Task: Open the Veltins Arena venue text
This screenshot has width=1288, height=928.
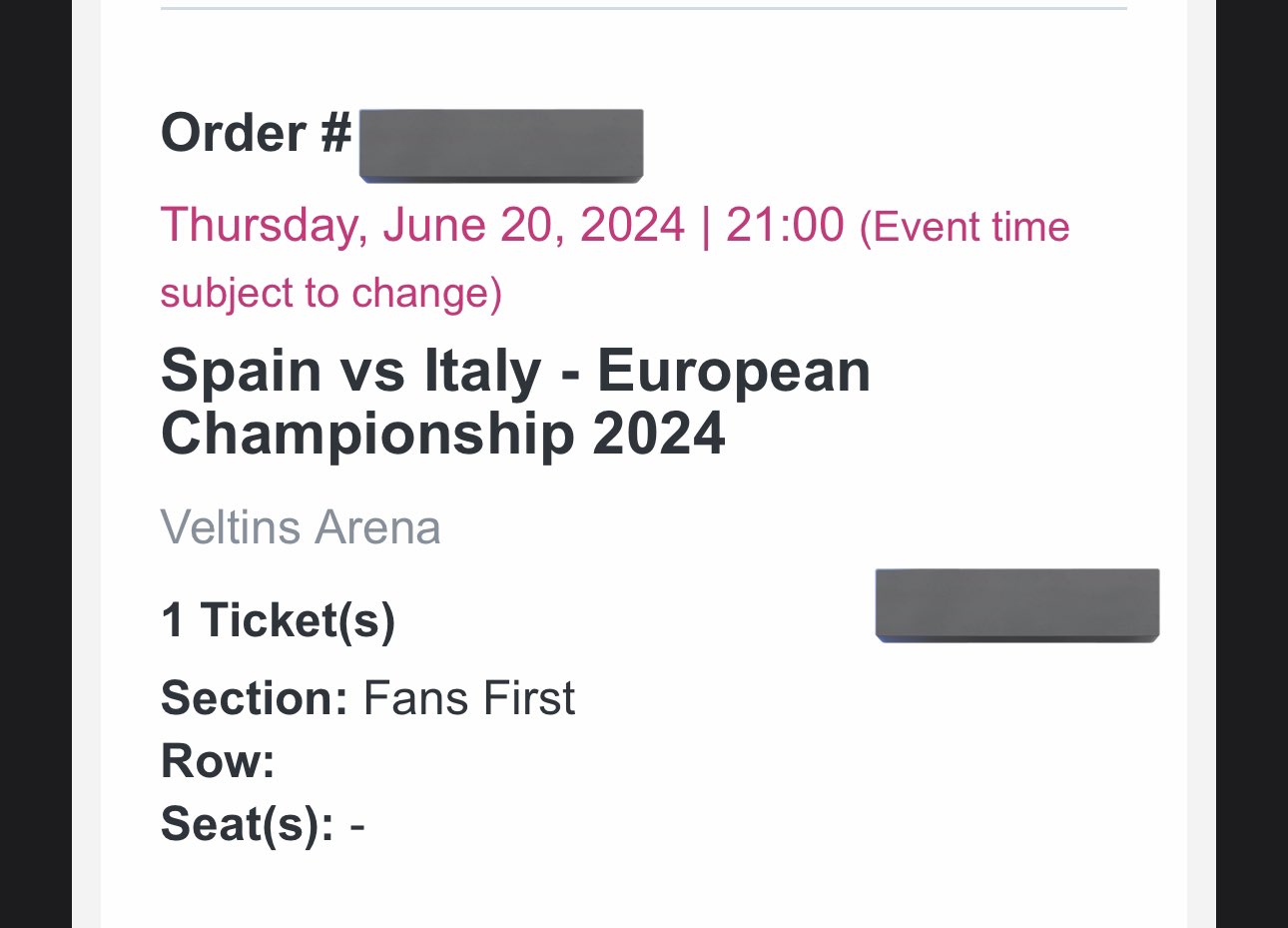Action: click(x=301, y=527)
